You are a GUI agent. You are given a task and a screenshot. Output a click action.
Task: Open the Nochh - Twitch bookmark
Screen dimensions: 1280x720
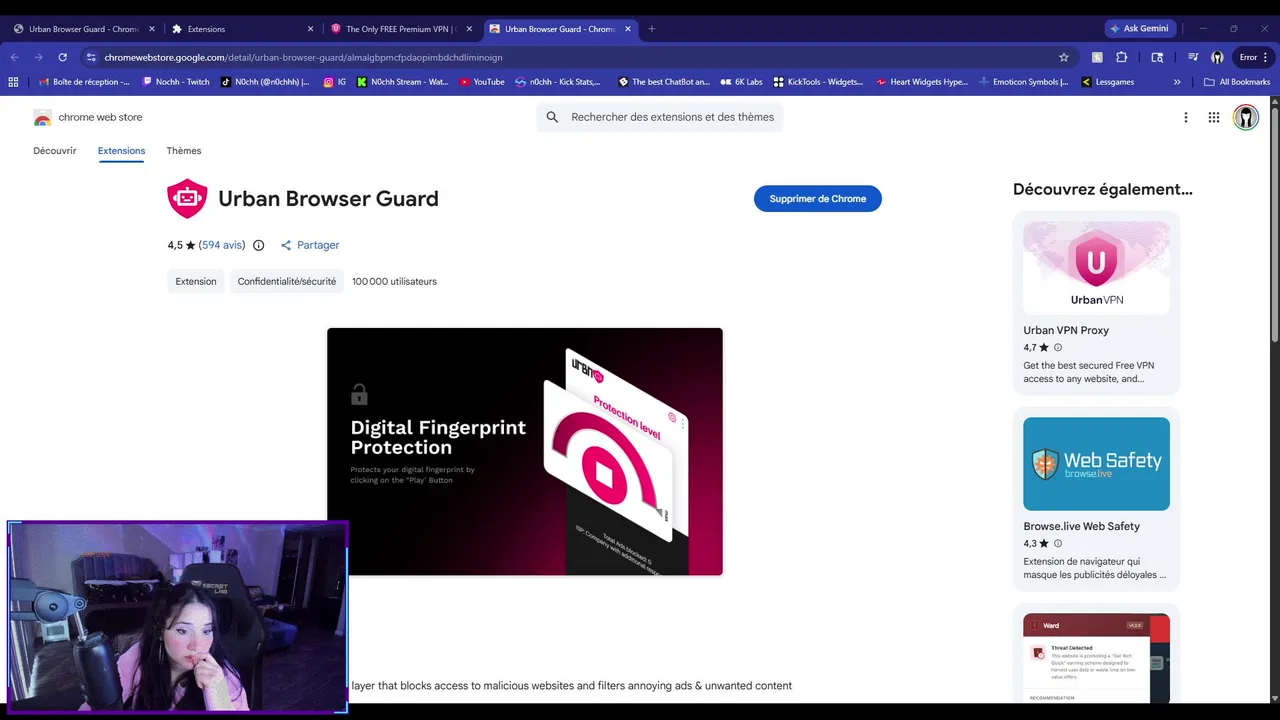pyautogui.click(x=176, y=82)
